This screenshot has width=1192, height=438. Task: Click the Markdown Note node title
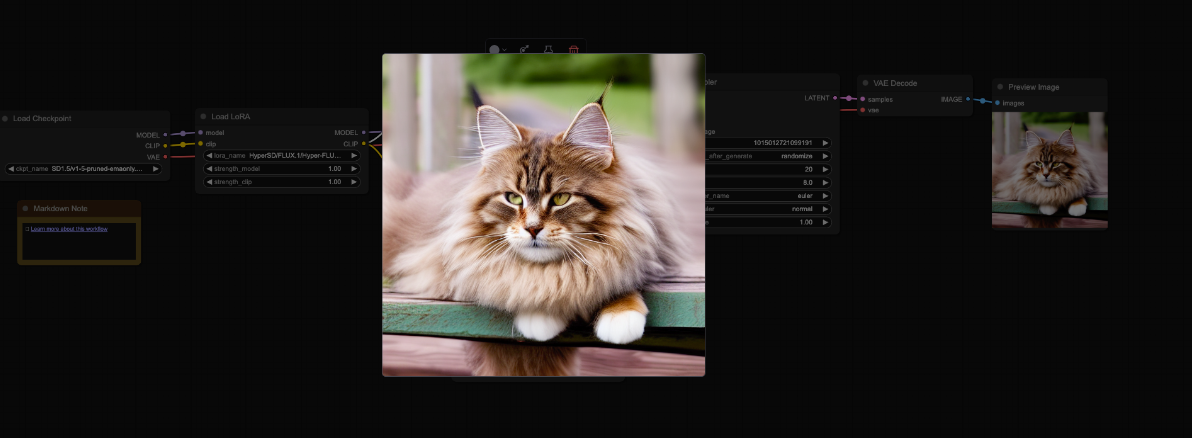60,208
